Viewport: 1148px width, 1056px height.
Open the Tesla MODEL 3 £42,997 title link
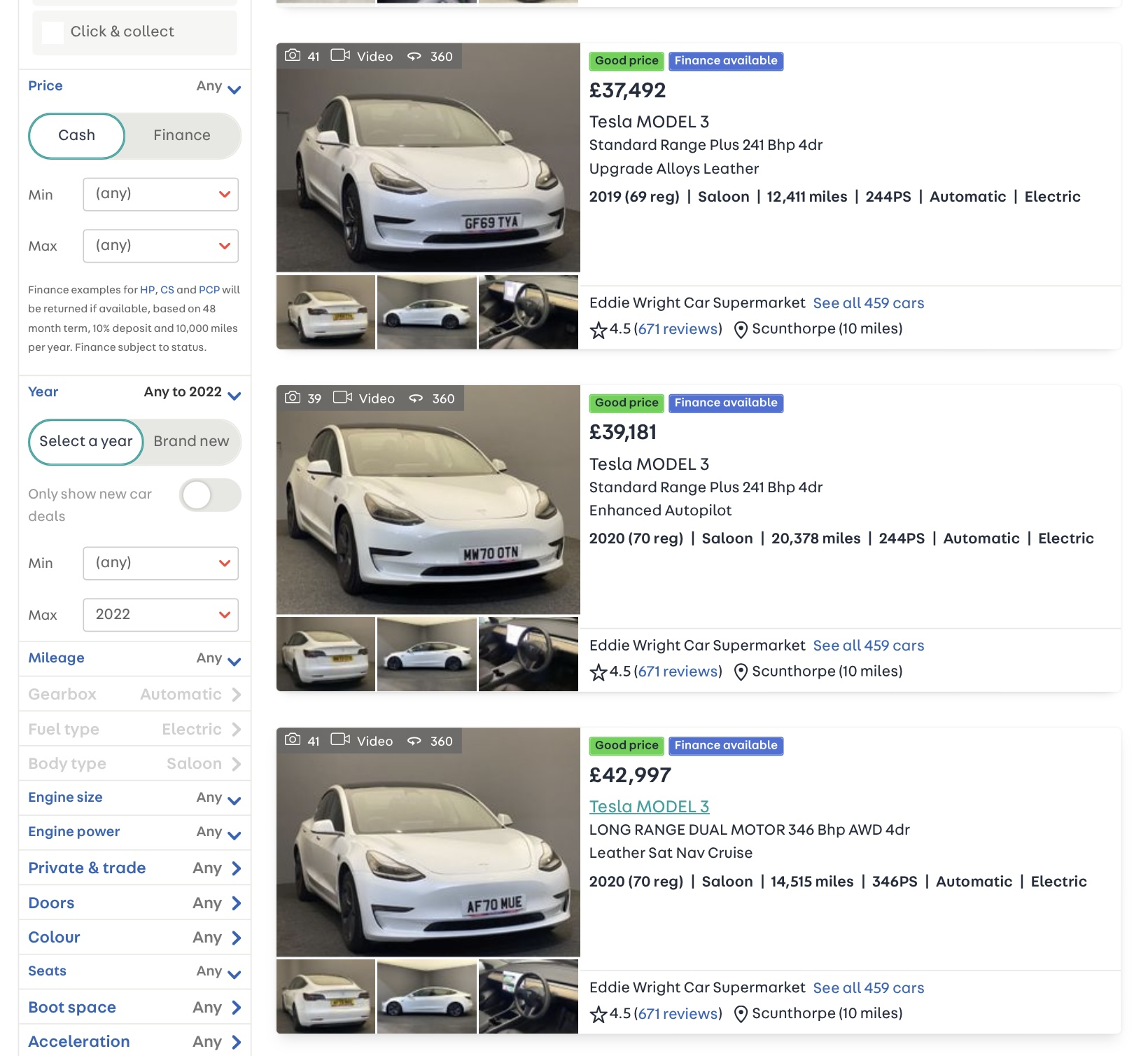click(649, 807)
